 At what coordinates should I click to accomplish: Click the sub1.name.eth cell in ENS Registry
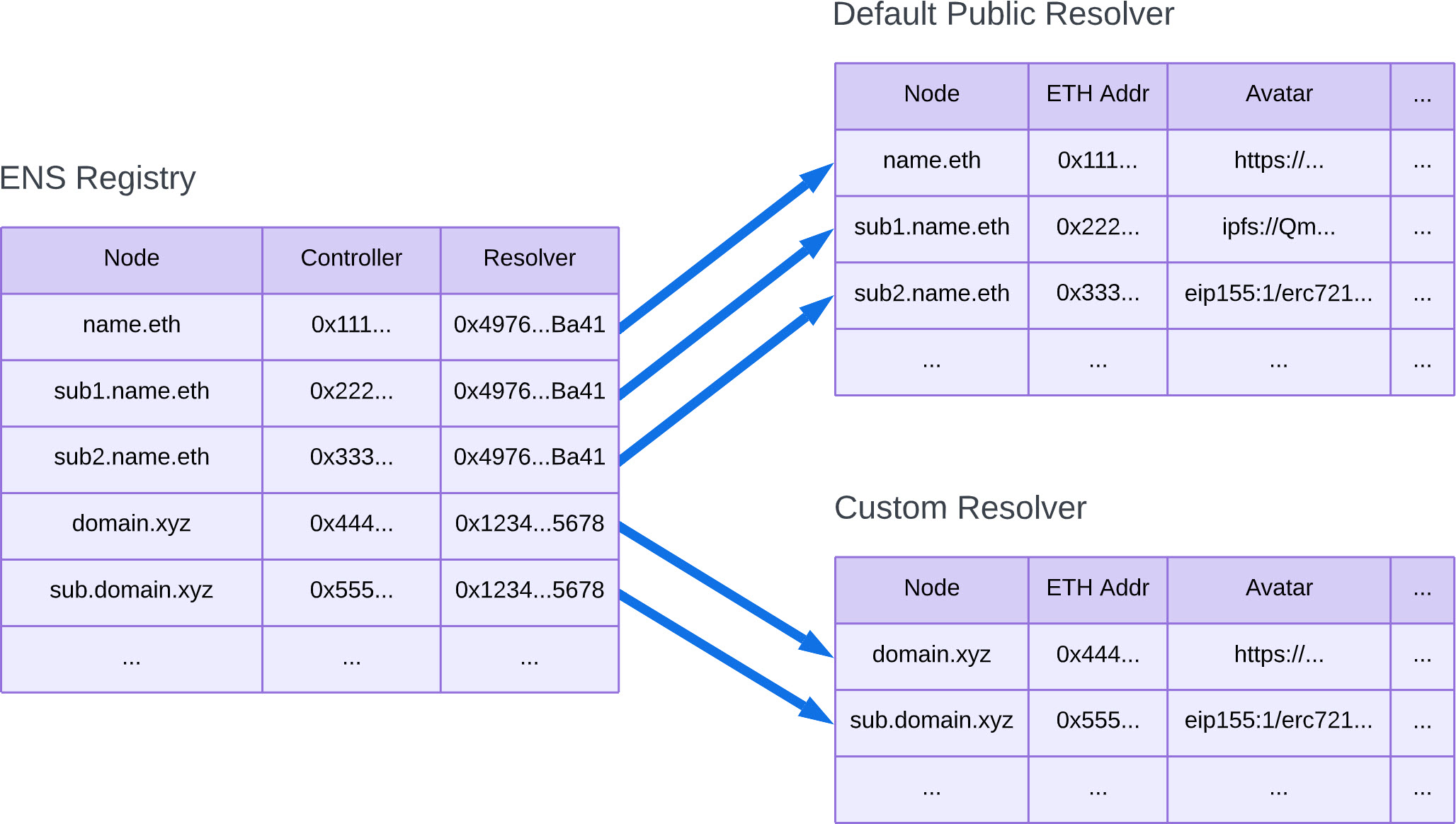132,391
